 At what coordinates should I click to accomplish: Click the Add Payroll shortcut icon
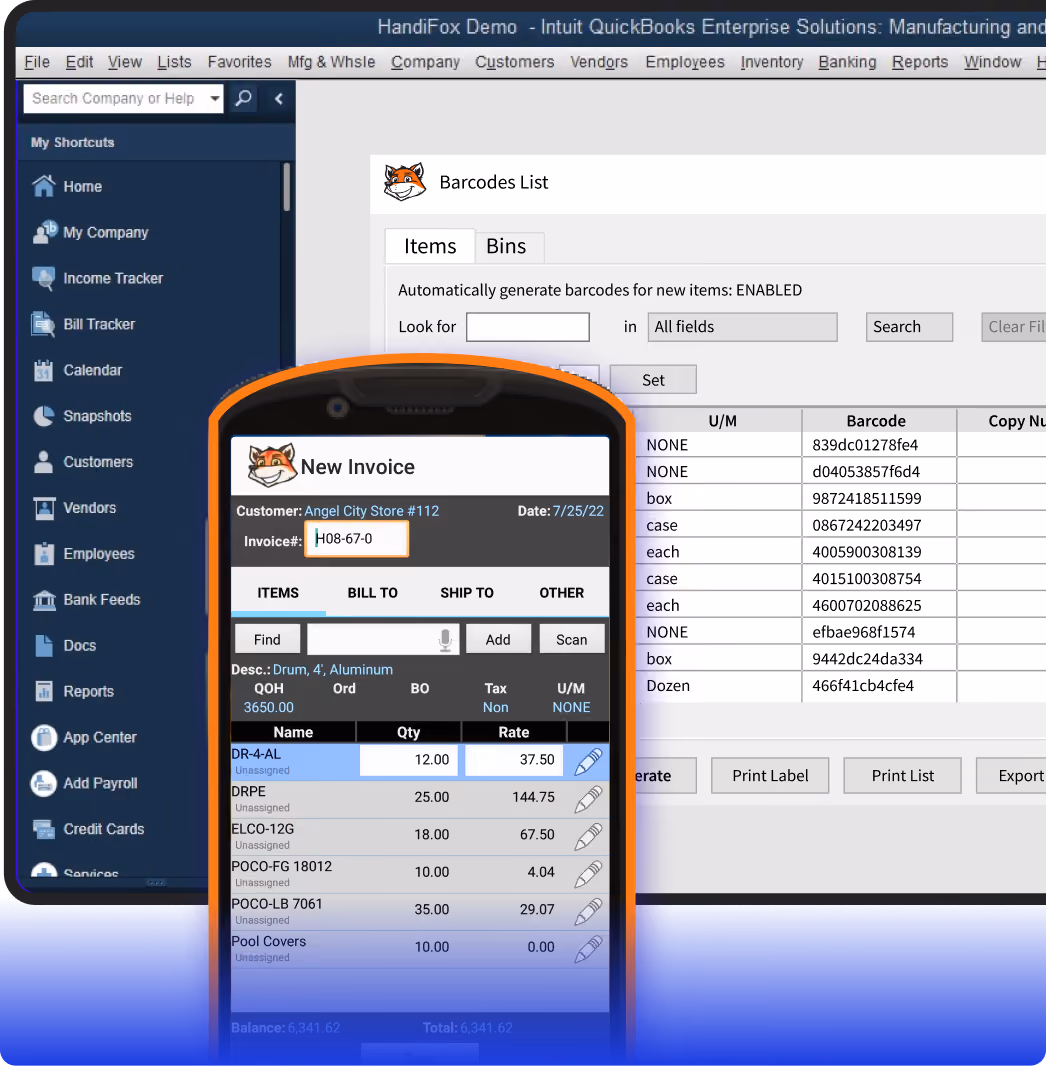43,783
